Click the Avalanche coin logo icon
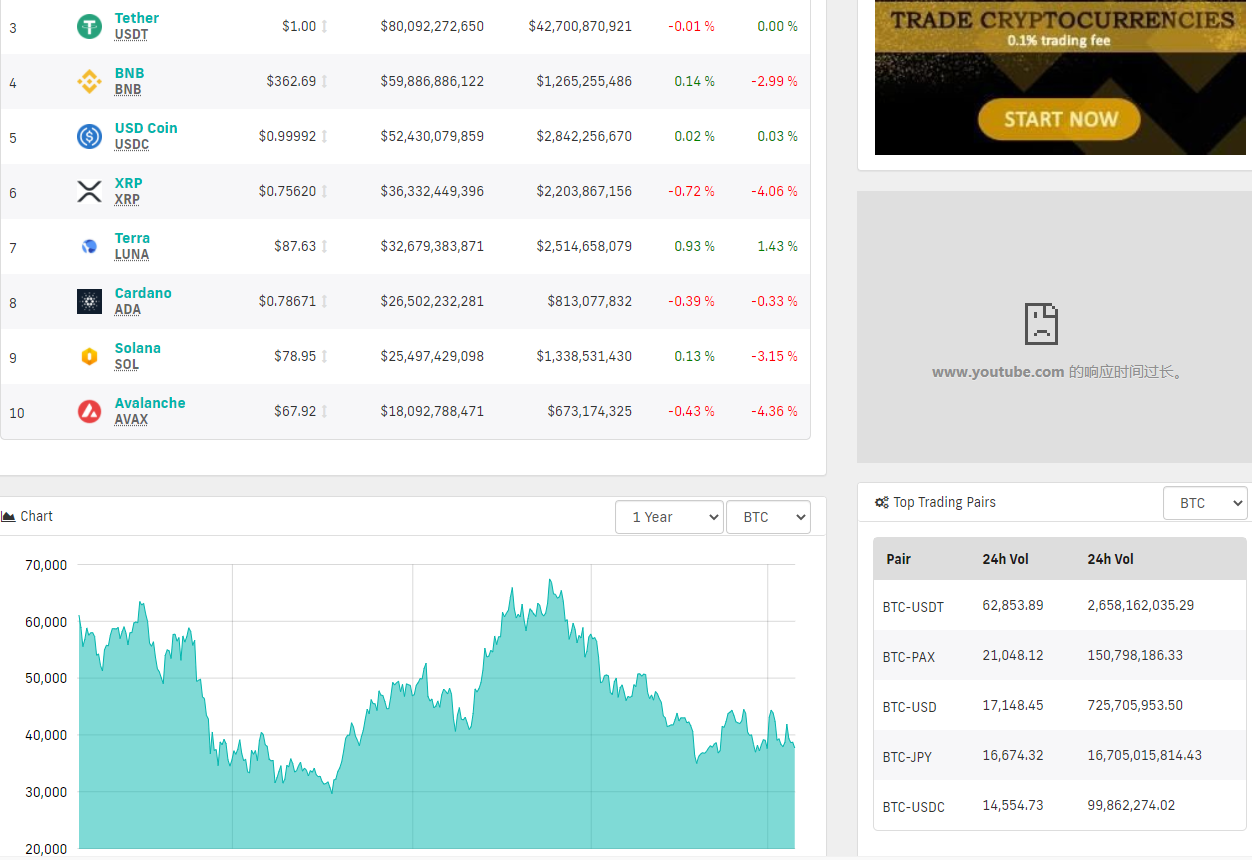The height and width of the screenshot is (860, 1252). [x=89, y=412]
